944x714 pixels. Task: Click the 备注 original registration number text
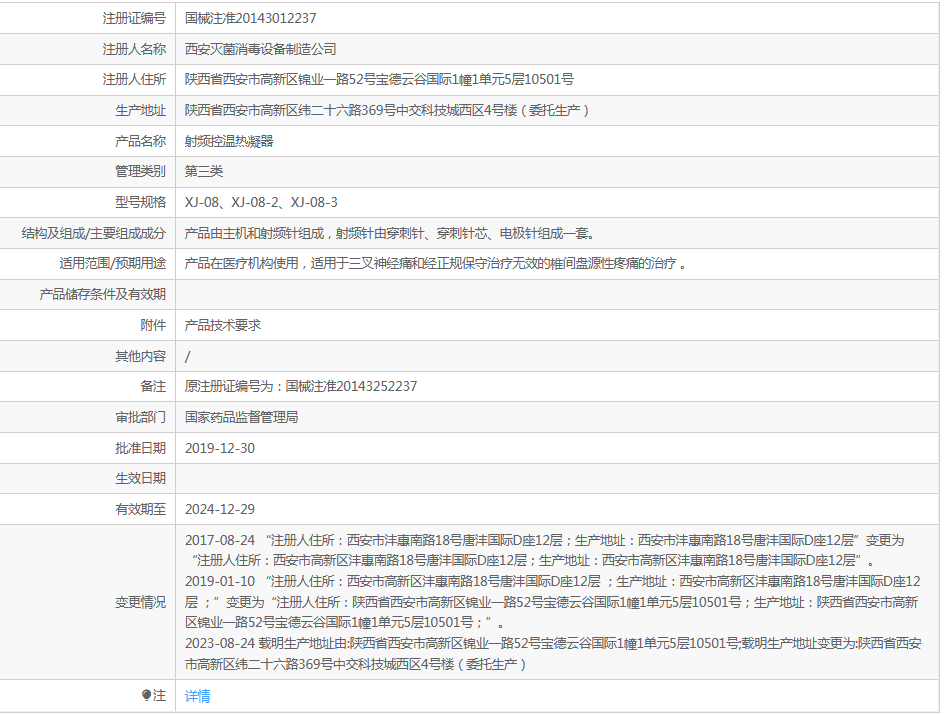point(301,386)
